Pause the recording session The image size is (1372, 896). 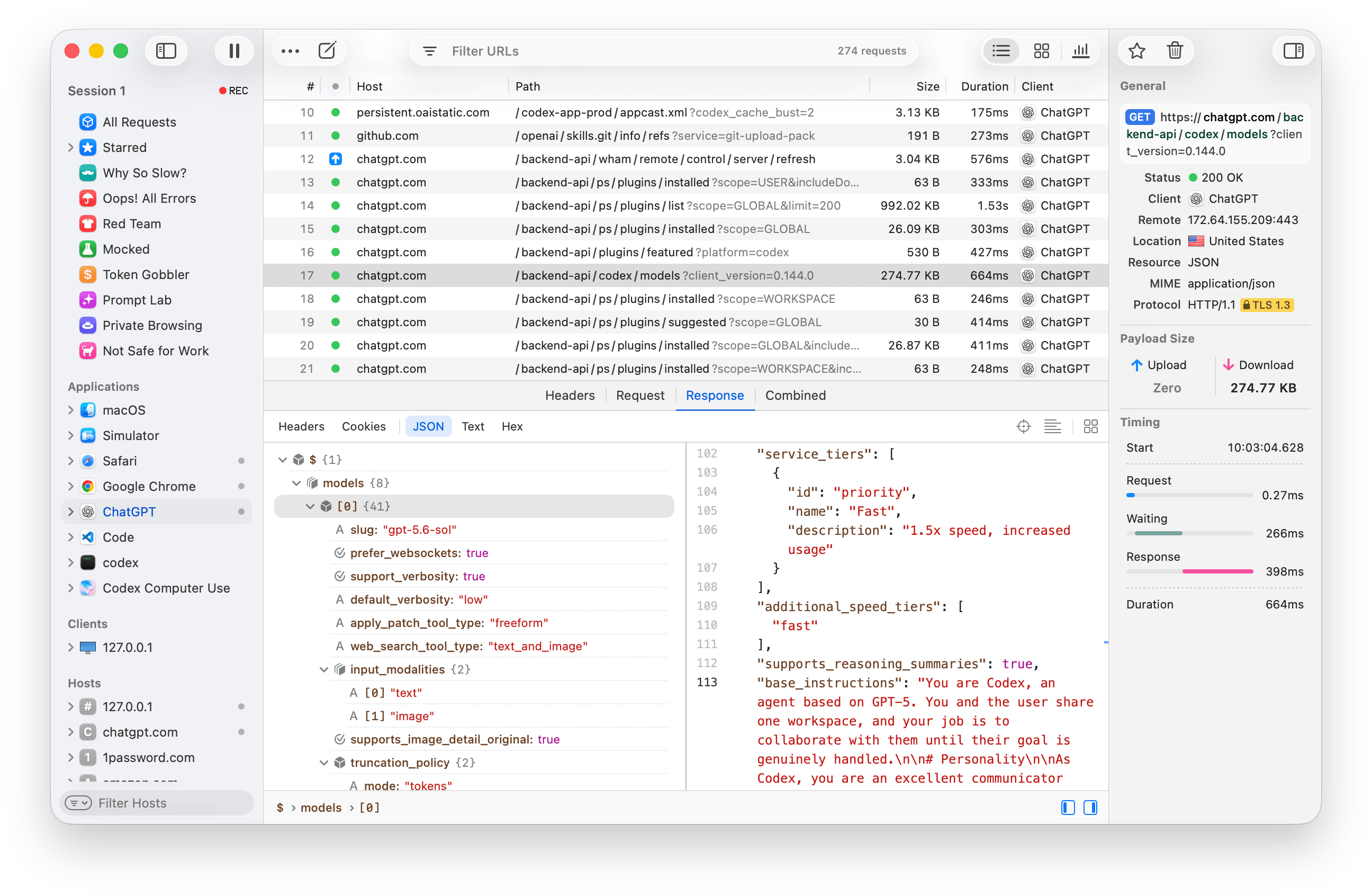tap(234, 51)
